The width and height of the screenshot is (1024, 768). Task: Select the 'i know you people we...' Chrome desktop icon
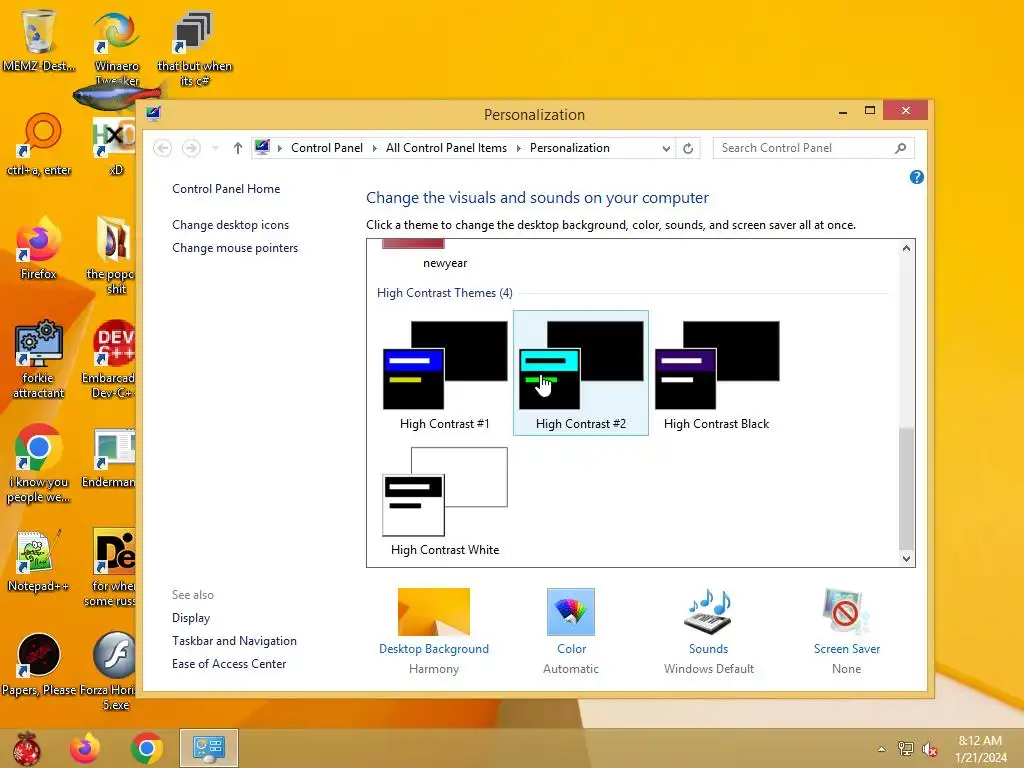(x=39, y=464)
